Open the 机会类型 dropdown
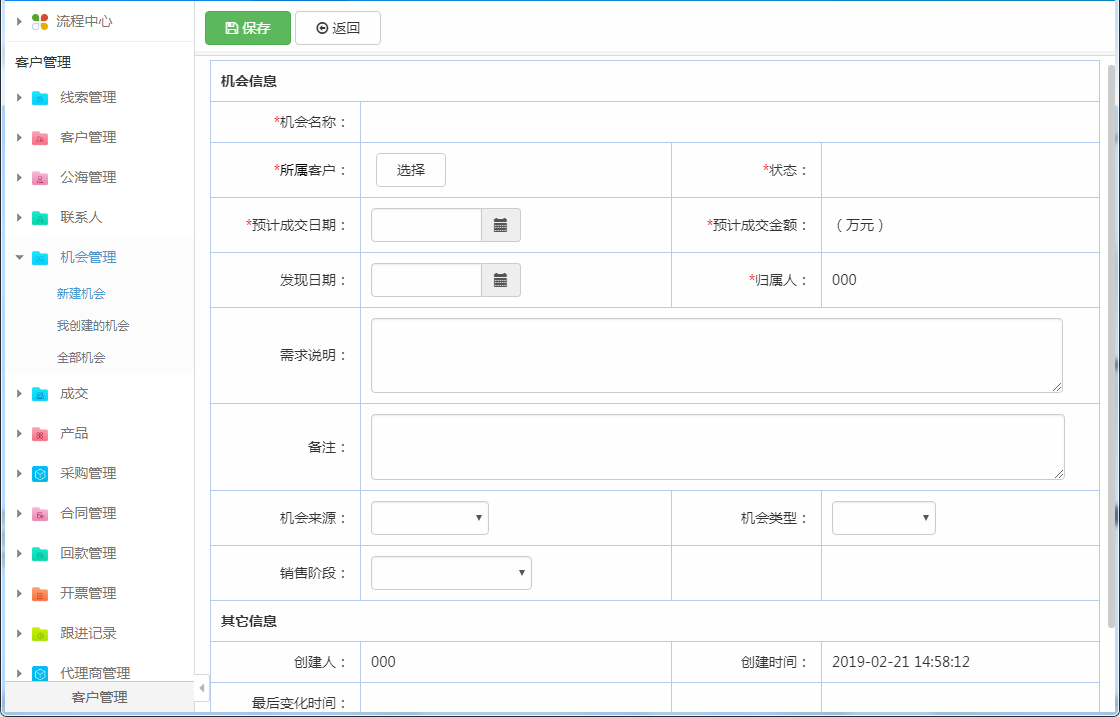Image resolution: width=1120 pixels, height=717 pixels. click(883, 518)
